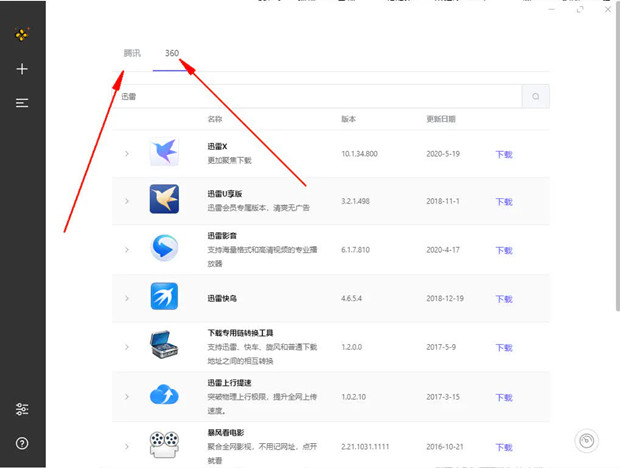Expand the 暴风看电影 row chevron
This screenshot has width=620, height=468.
[127, 446]
